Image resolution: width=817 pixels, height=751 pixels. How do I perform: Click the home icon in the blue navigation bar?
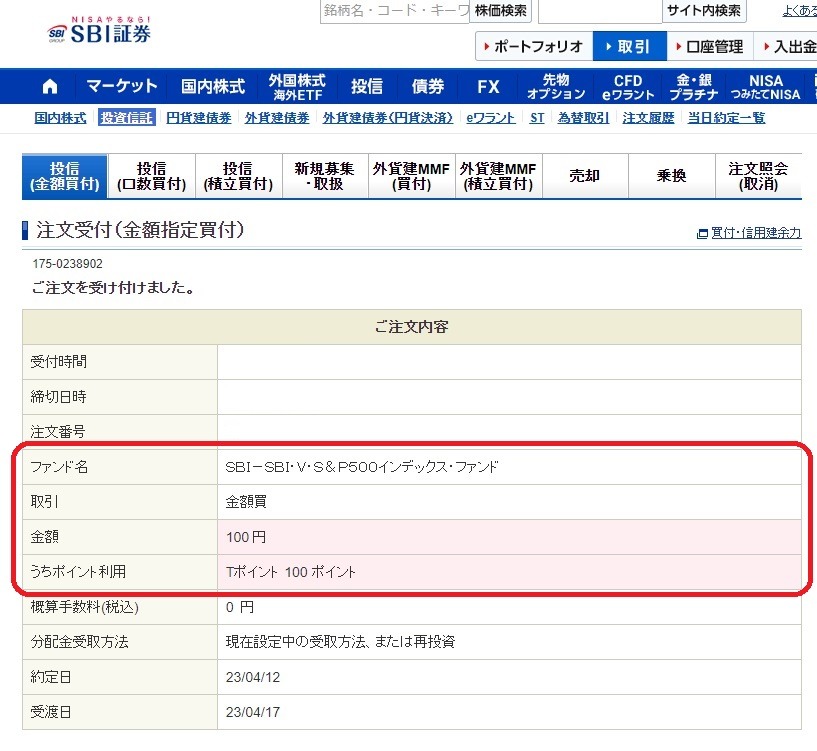50,87
